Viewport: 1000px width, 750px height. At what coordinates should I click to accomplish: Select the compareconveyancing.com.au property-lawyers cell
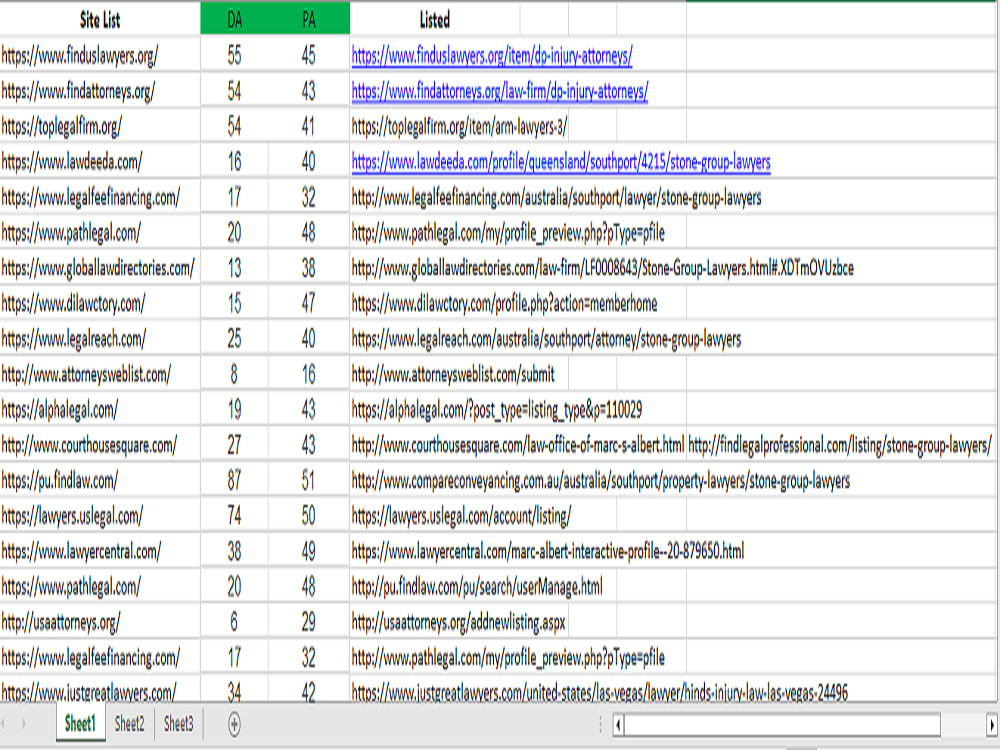601,481
